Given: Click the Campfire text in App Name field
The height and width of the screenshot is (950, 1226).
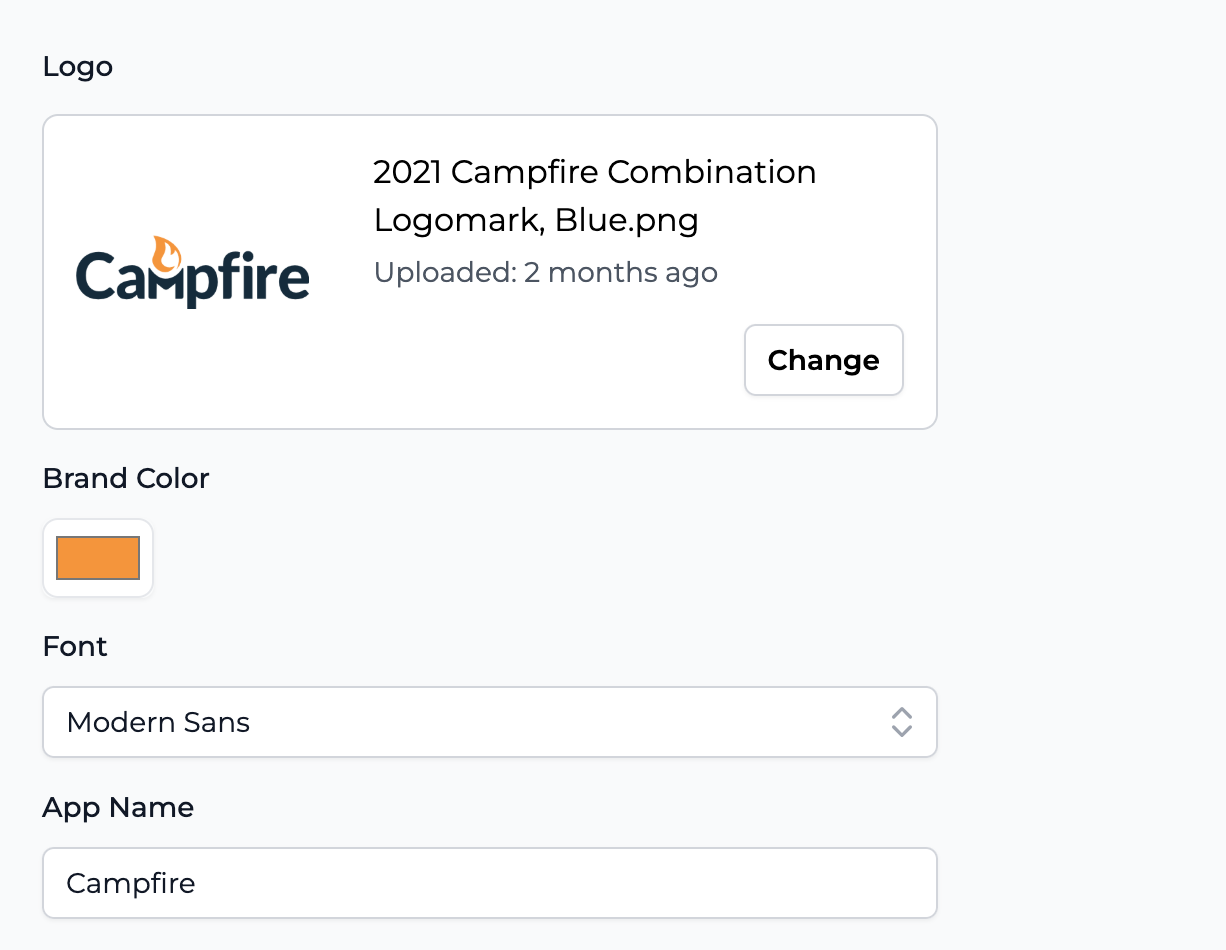Looking at the screenshot, I should coord(131,883).
